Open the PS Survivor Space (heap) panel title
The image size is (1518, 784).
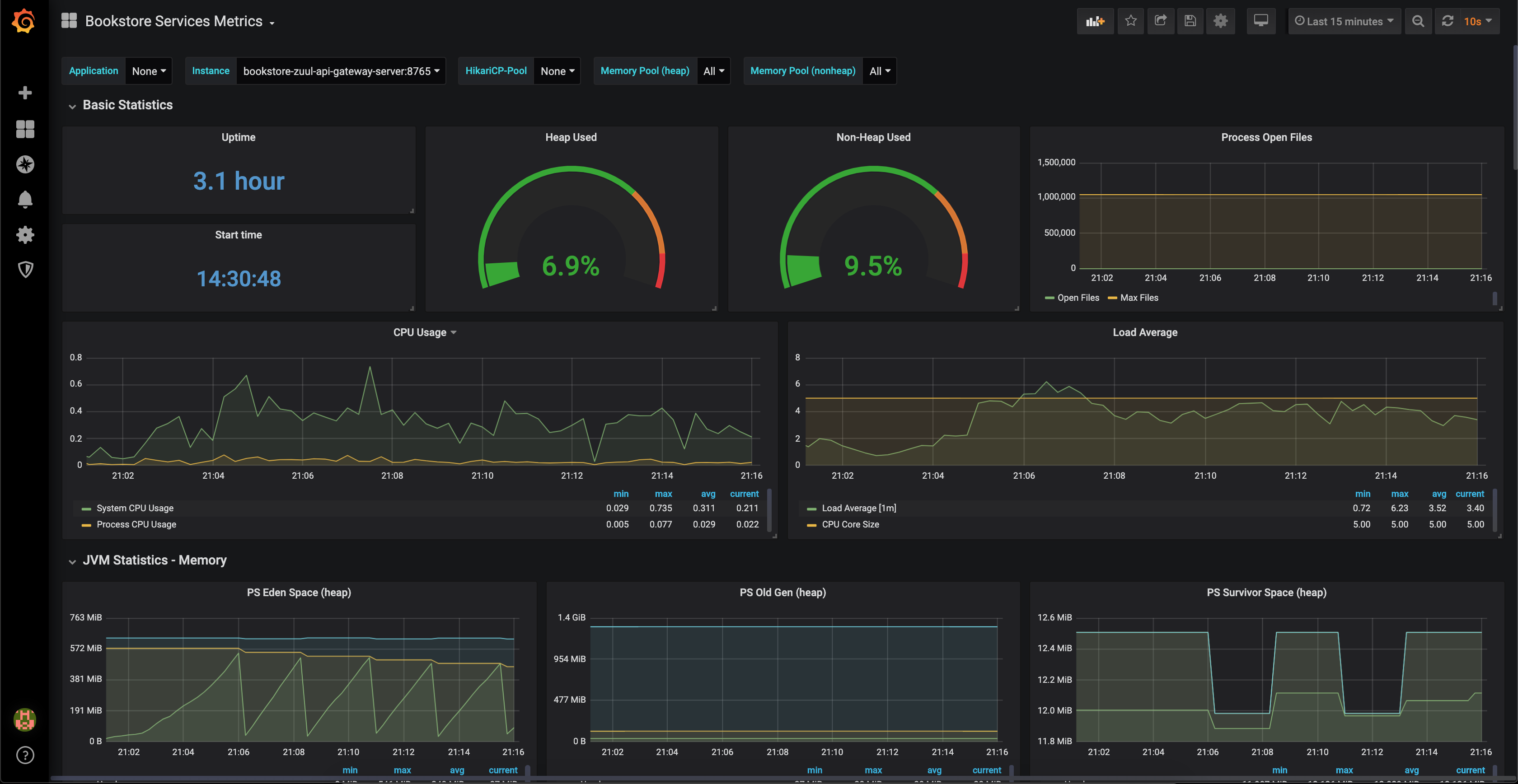tap(1266, 593)
